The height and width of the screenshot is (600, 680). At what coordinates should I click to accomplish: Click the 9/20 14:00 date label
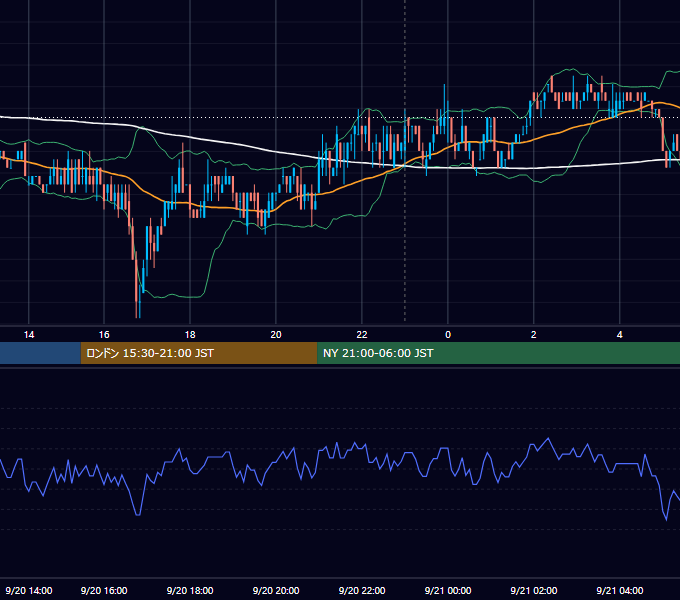29,590
